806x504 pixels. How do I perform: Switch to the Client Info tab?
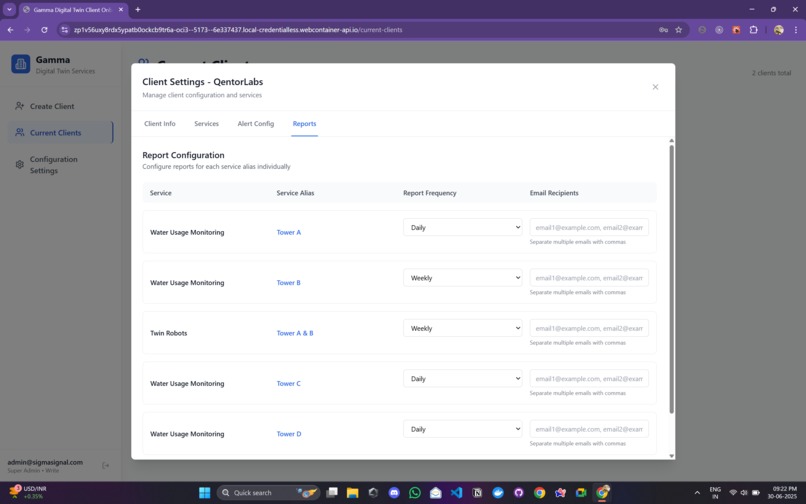(159, 123)
